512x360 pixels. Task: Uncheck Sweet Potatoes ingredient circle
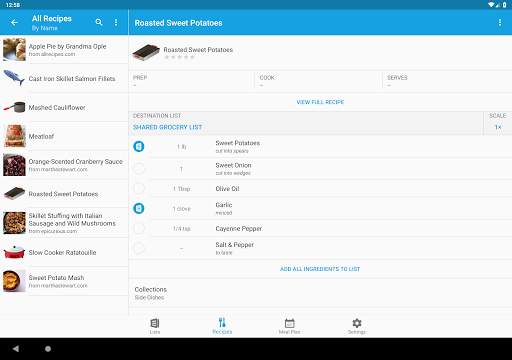click(139, 146)
